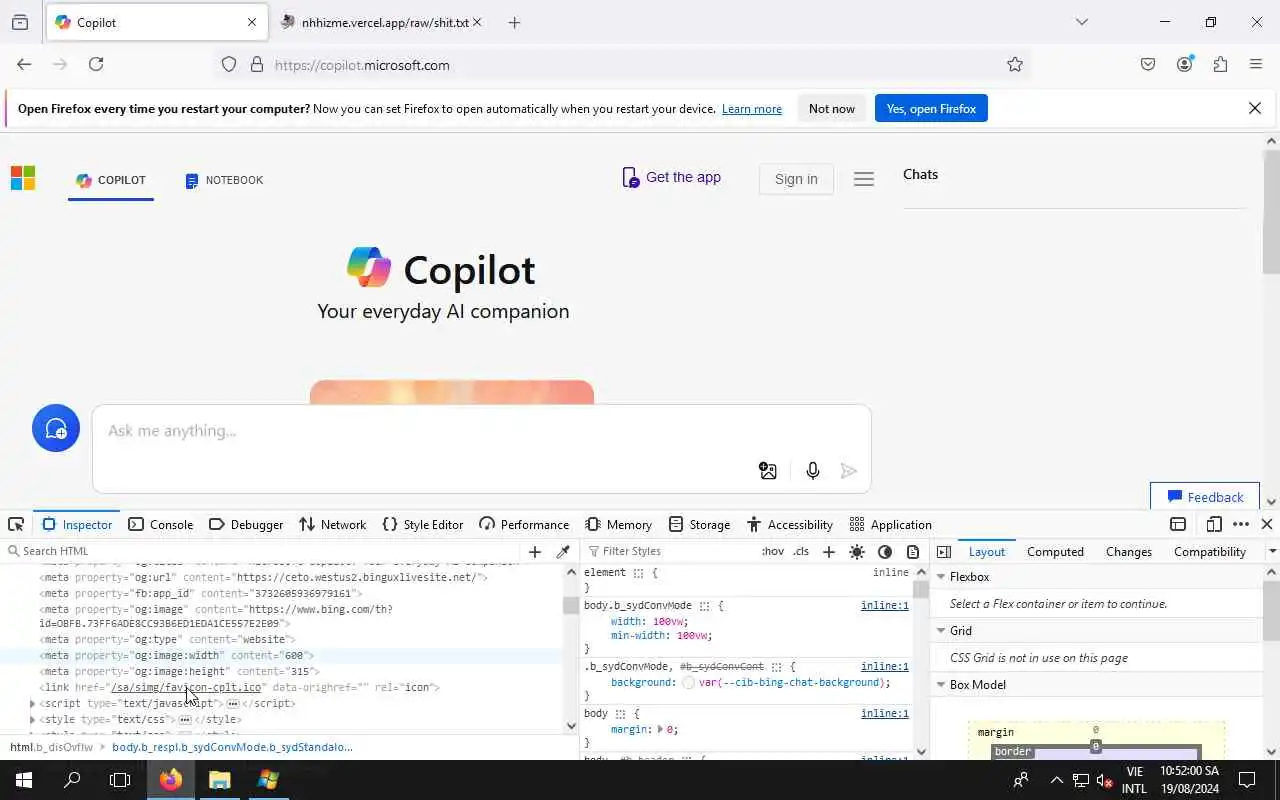The height and width of the screenshot is (800, 1280).
Task: Open Firefox View icon in tab bar
Action: point(20,22)
